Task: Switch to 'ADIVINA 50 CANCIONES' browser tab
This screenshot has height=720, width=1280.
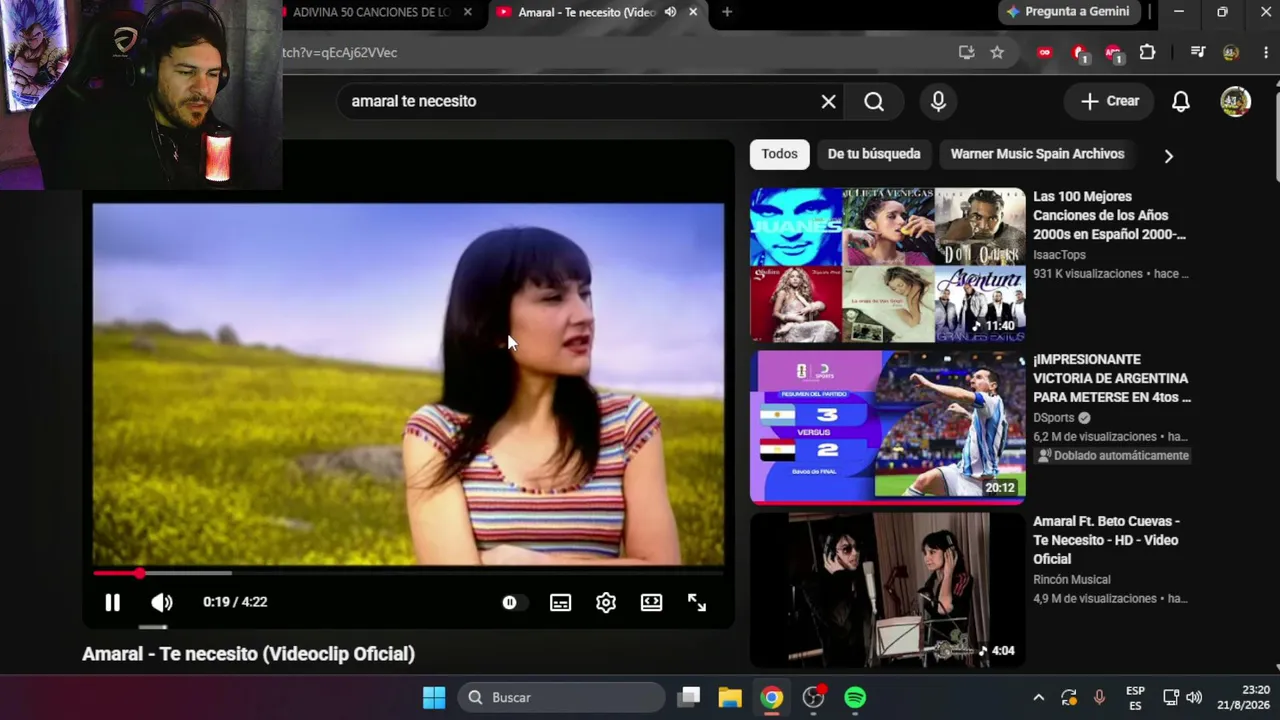Action: tap(370, 12)
